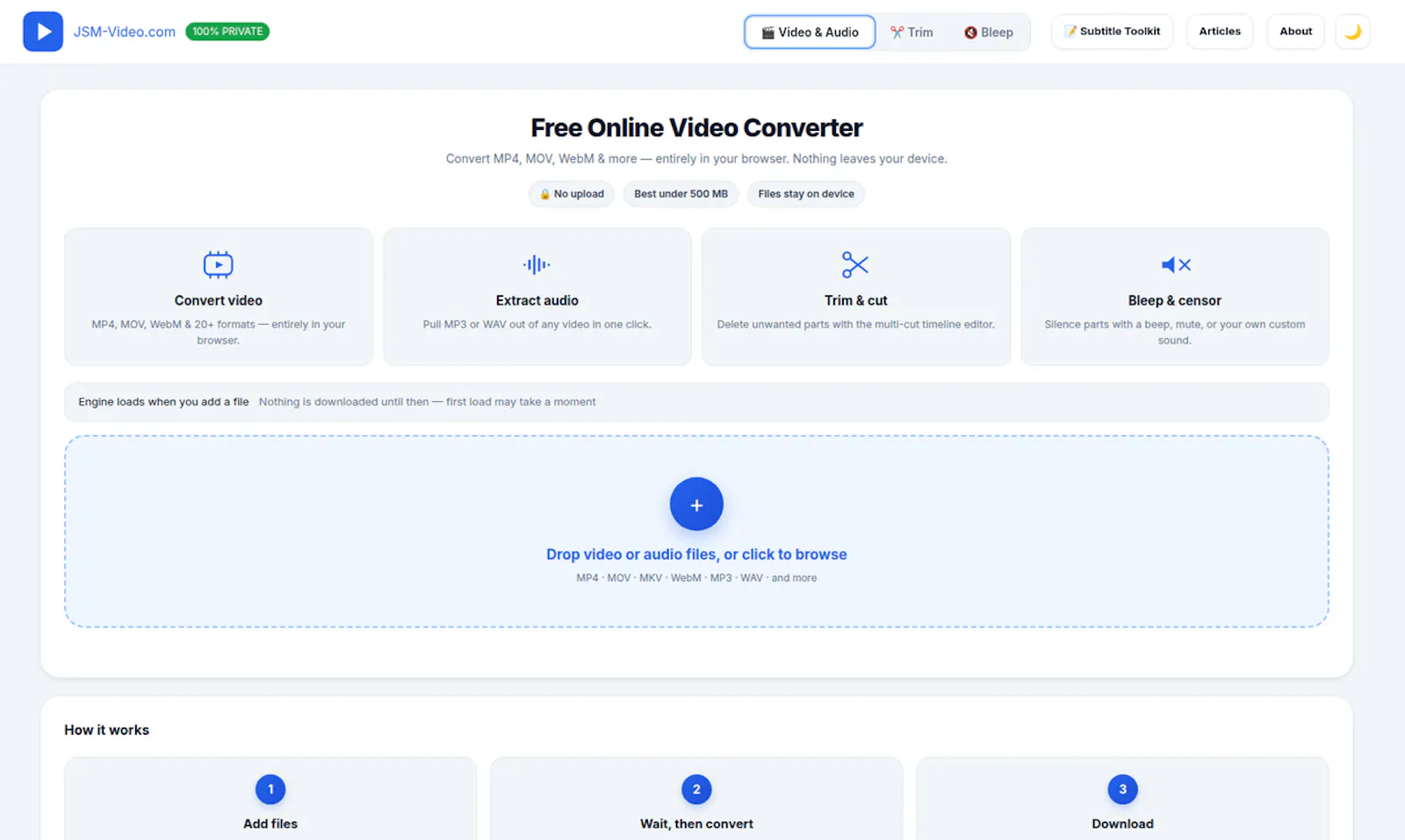Click the blue plus add-file button
Image resolution: width=1405 pixels, height=840 pixels.
696,504
